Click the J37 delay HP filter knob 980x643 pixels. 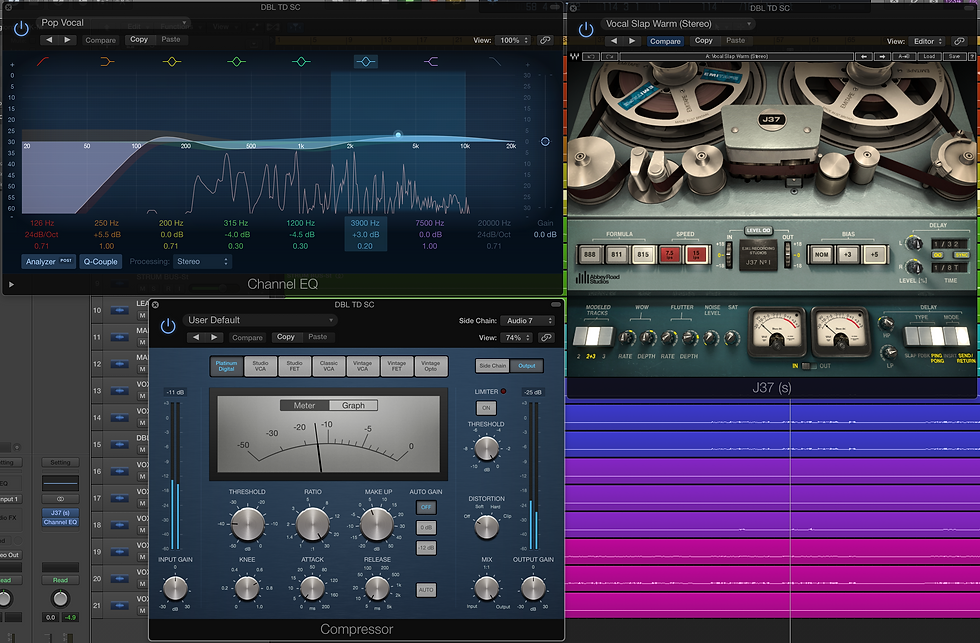point(886,323)
